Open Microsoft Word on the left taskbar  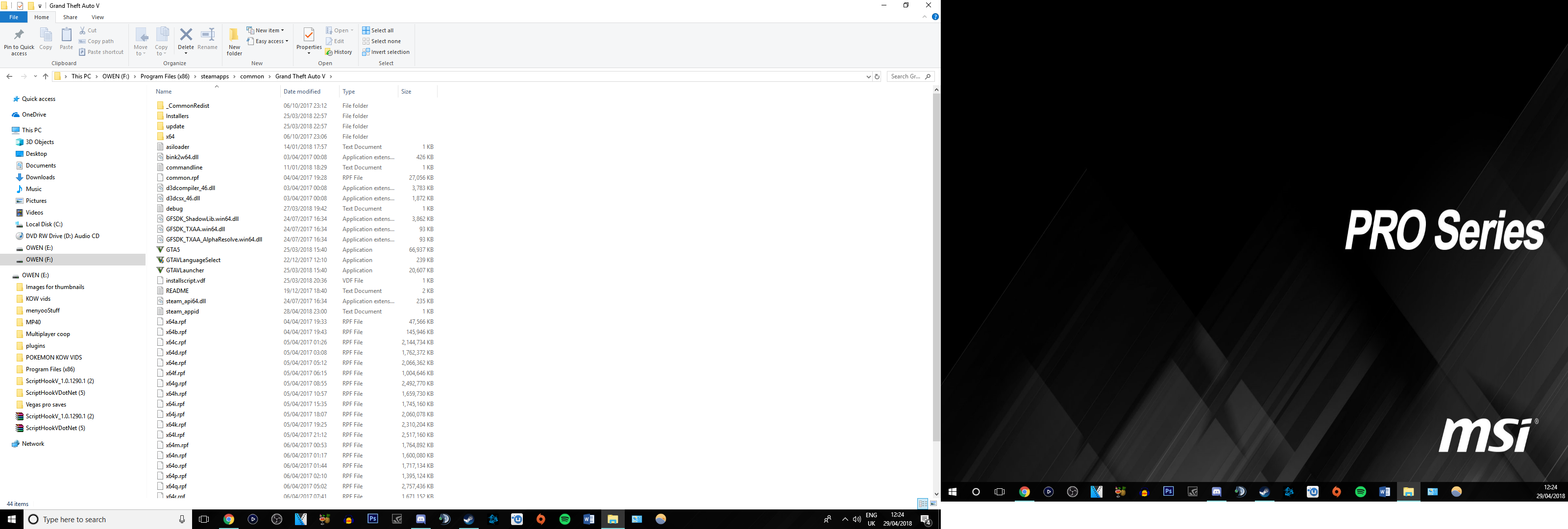point(588,519)
